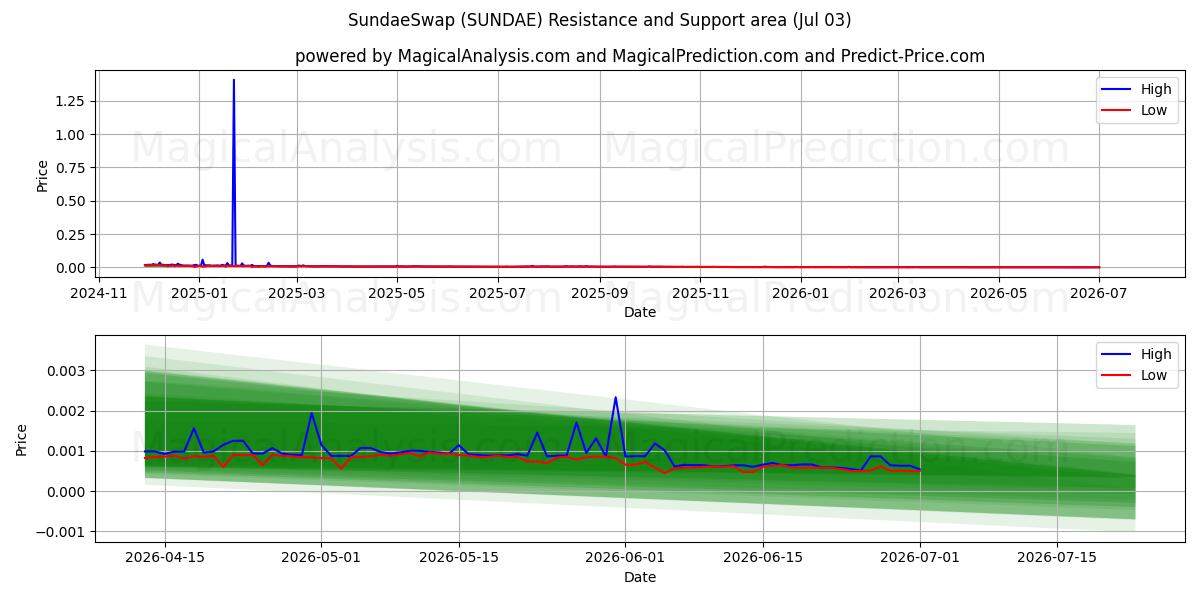Click the '2026-05-15' x-axis label
1200x600 pixels.
459,557
